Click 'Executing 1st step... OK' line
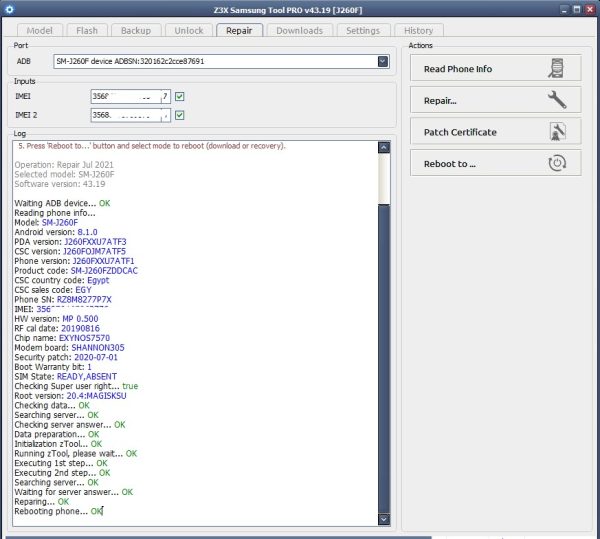Image resolution: width=600 pixels, height=539 pixels. pos(61,463)
